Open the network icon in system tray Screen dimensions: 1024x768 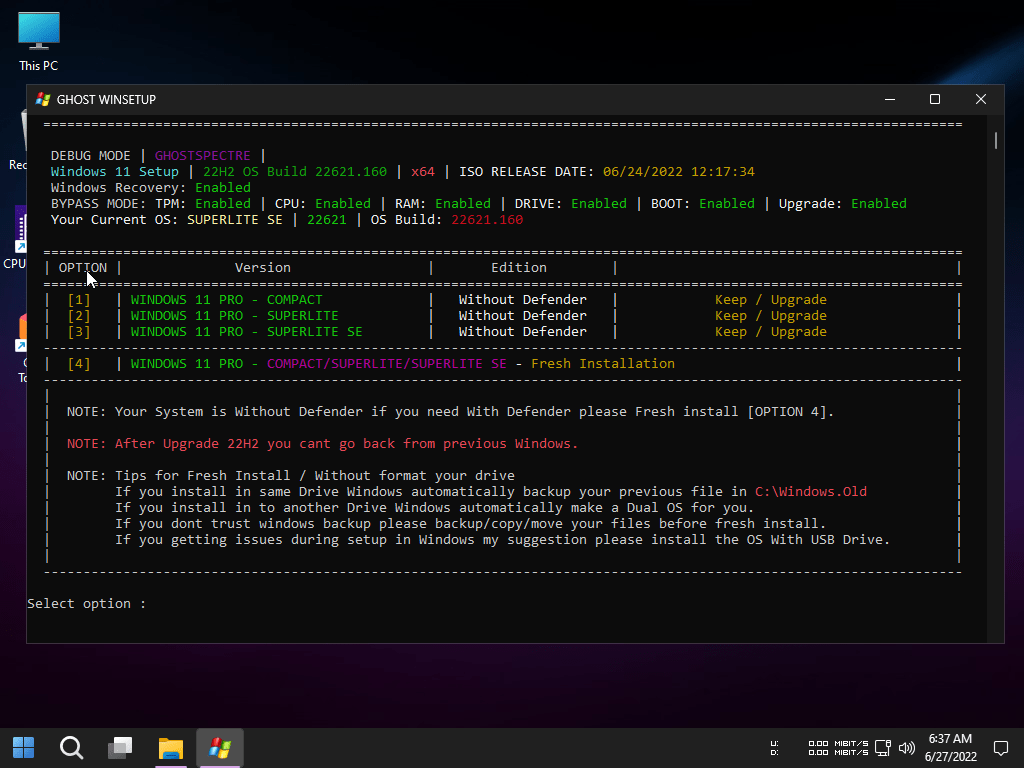tap(882, 748)
